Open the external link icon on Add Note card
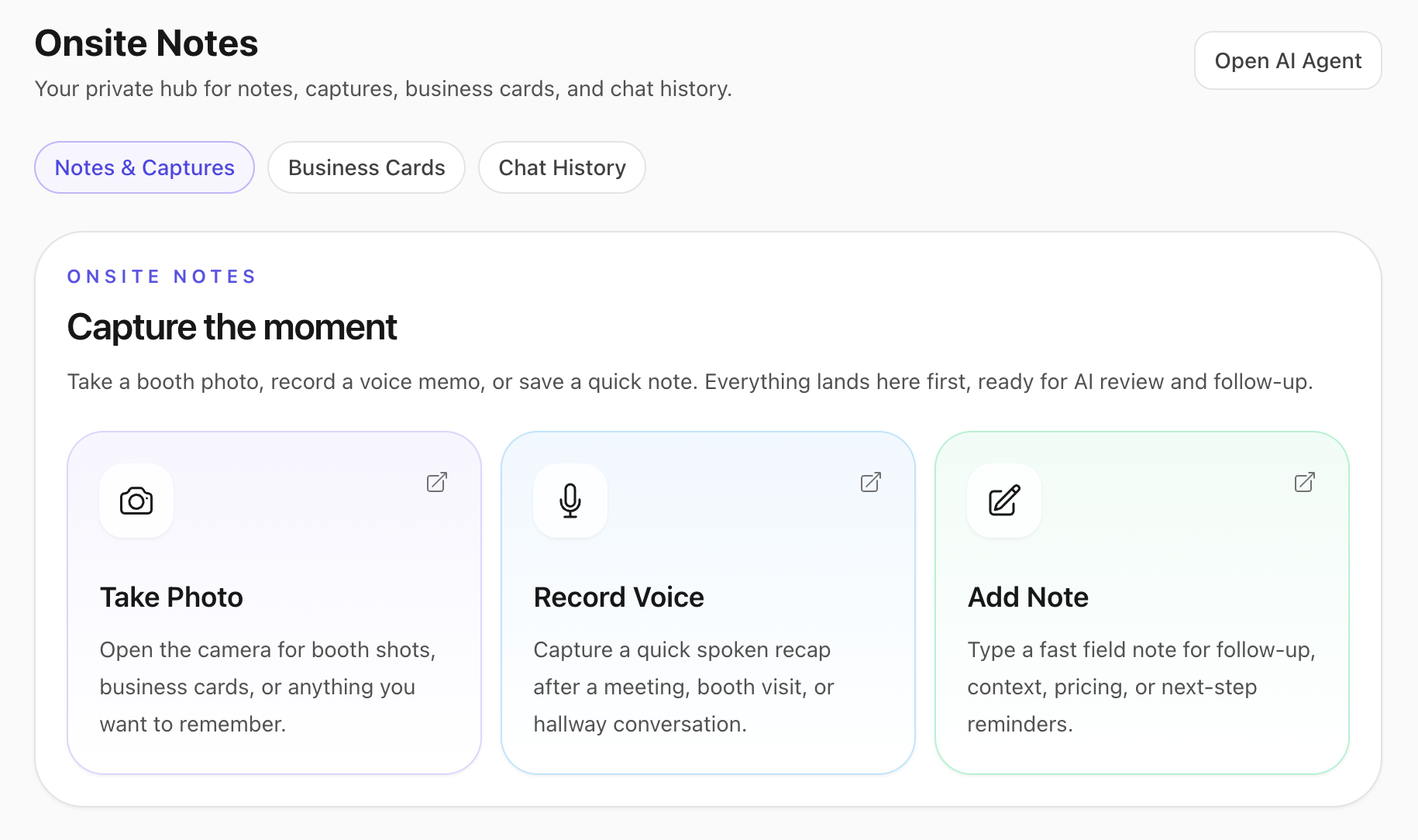1418x840 pixels. tap(1304, 482)
